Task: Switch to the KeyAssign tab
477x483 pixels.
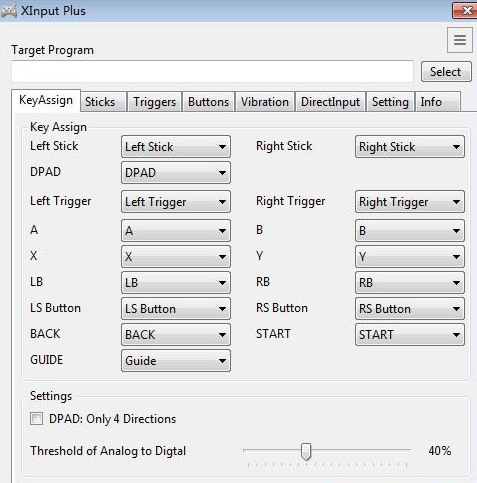Action: click(x=46, y=100)
